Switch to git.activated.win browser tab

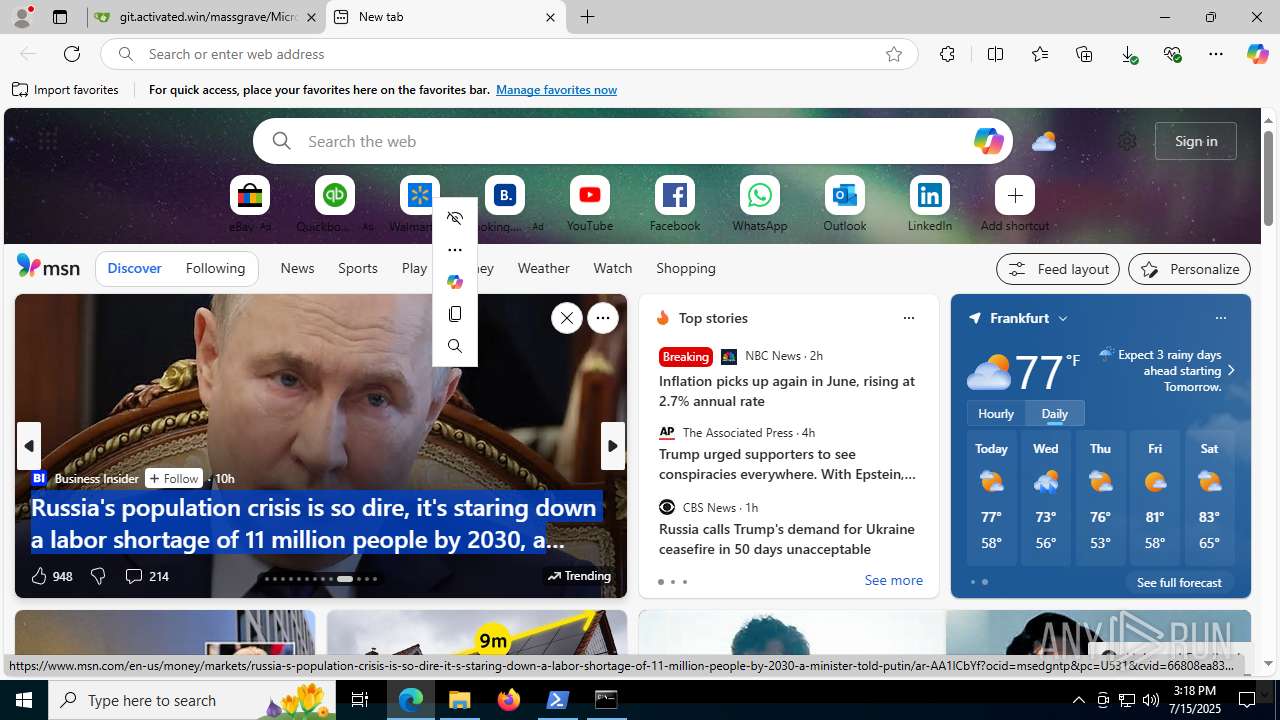click(x=207, y=17)
